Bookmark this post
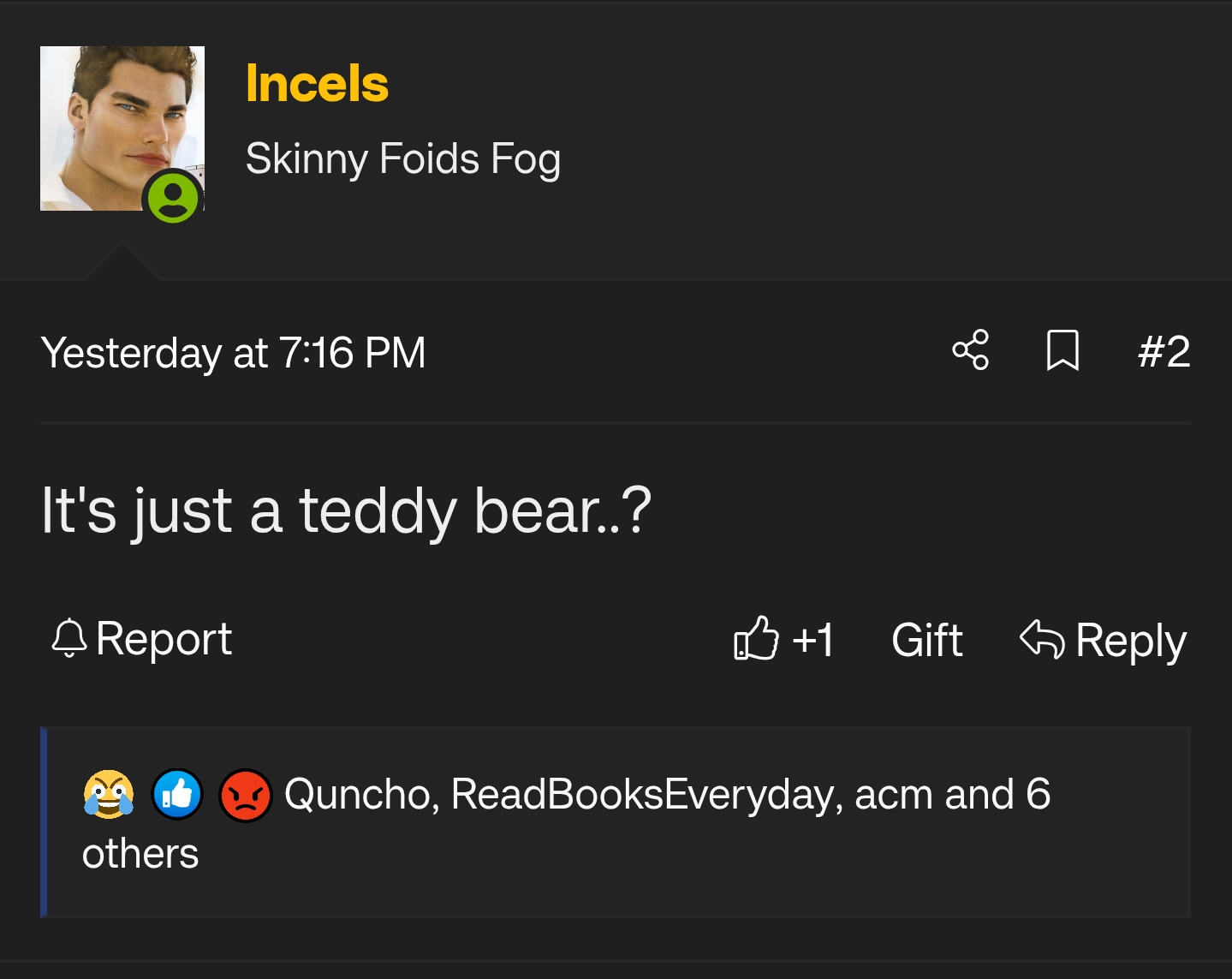This screenshot has width=1232, height=979. tap(1062, 350)
